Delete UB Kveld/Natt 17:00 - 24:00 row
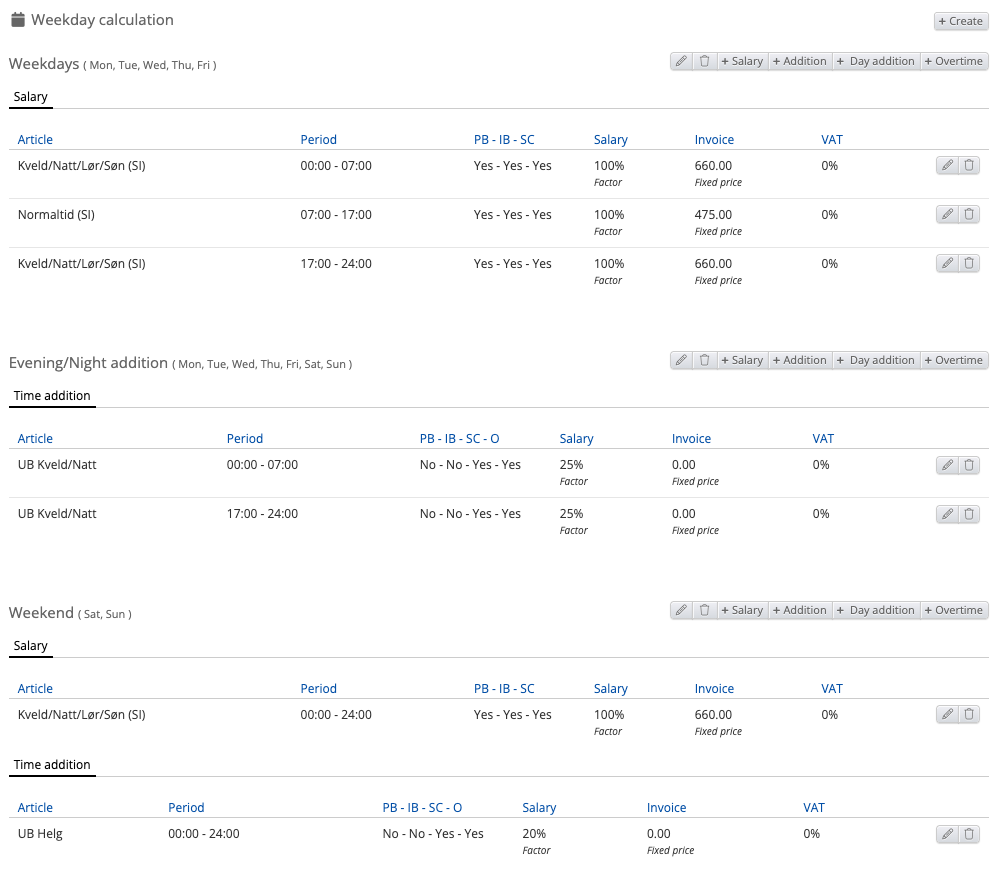This screenshot has width=1002, height=884. coord(969,514)
